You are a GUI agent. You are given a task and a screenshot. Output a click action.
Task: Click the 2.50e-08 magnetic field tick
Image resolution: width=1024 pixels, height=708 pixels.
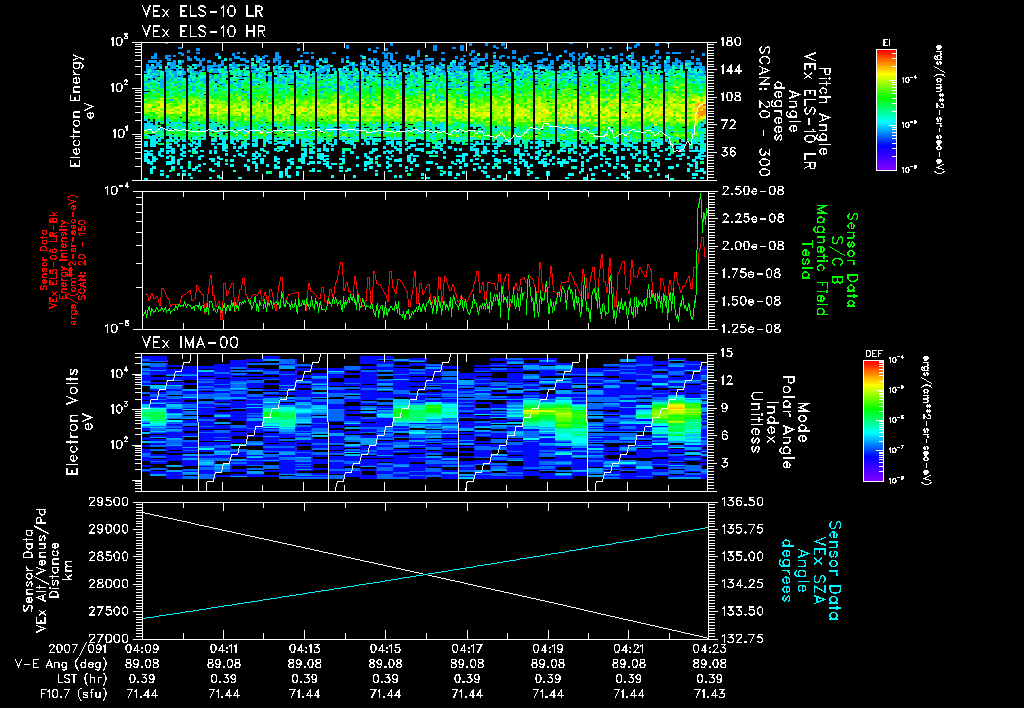[752, 191]
